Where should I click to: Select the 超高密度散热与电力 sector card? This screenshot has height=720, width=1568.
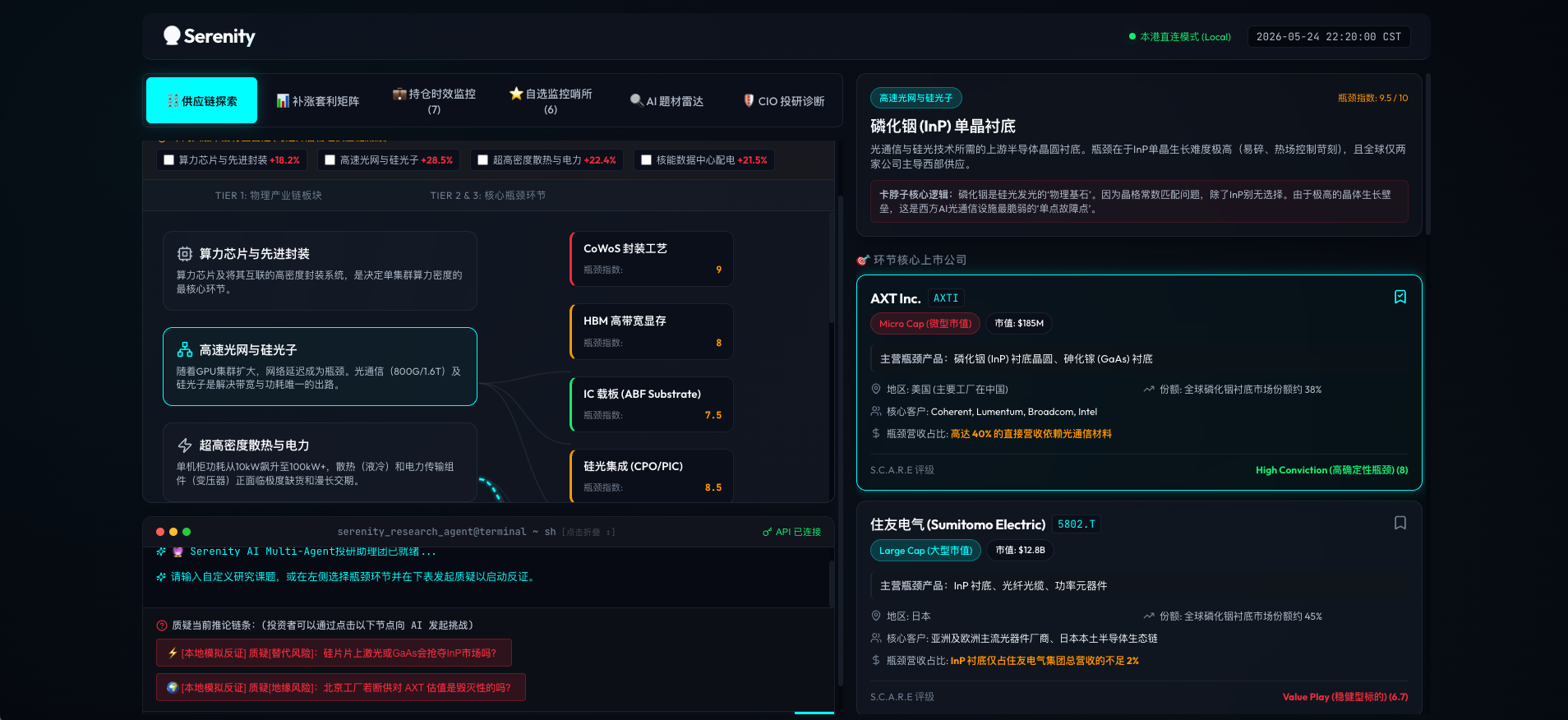pos(320,462)
